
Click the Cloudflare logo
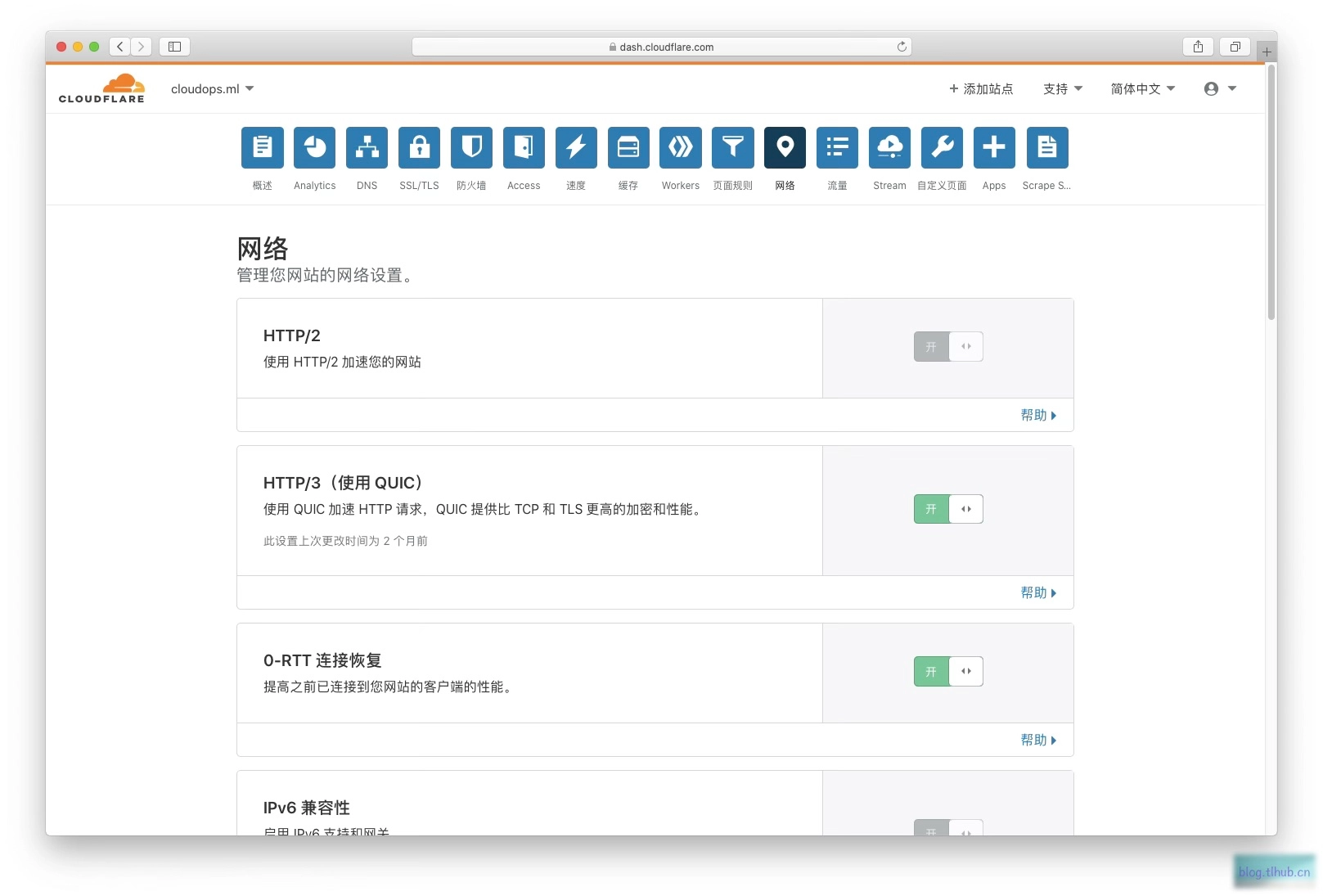[x=101, y=88]
